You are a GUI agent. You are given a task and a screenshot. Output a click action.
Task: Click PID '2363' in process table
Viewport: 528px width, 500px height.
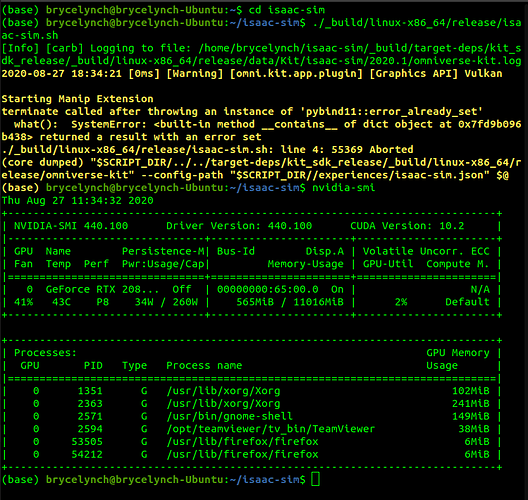click(x=90, y=403)
